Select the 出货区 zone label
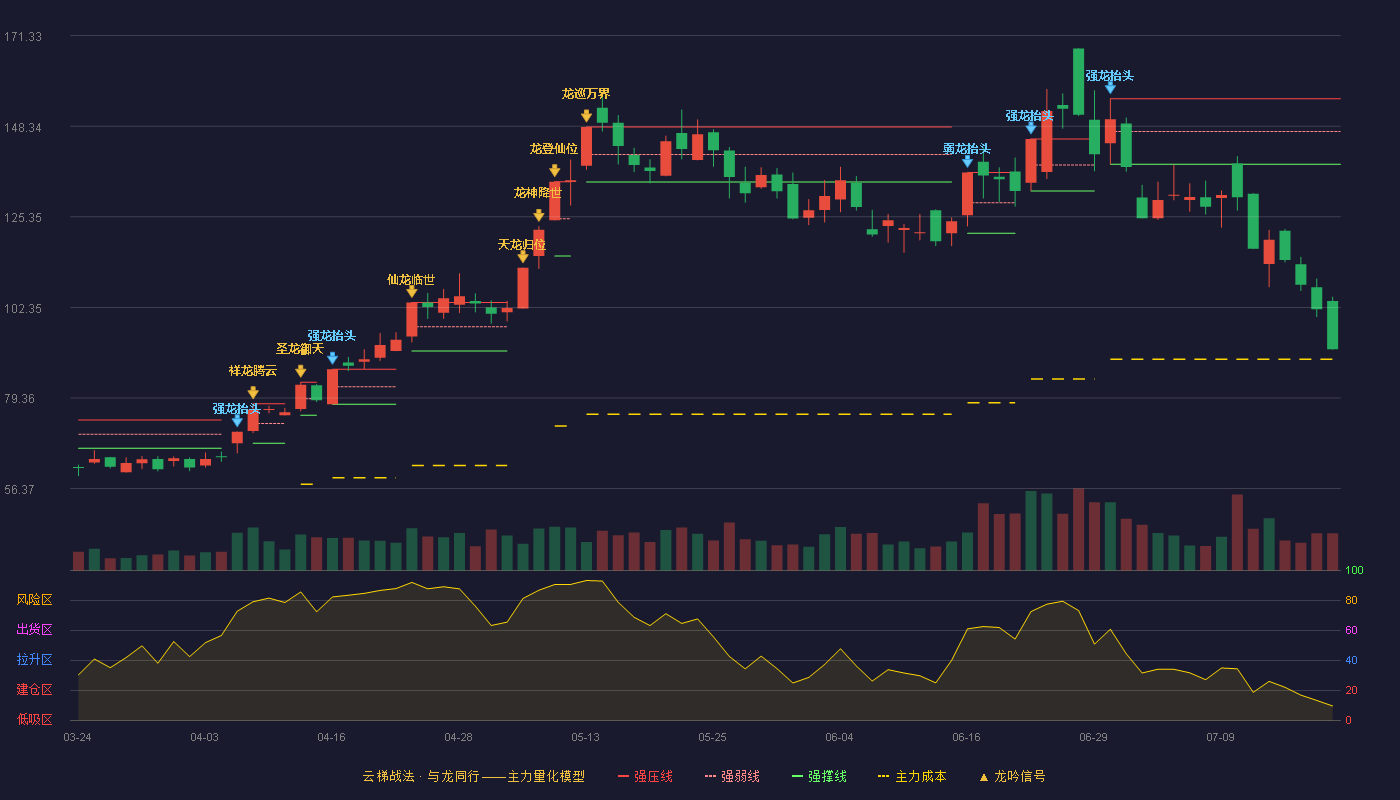 click(x=34, y=630)
